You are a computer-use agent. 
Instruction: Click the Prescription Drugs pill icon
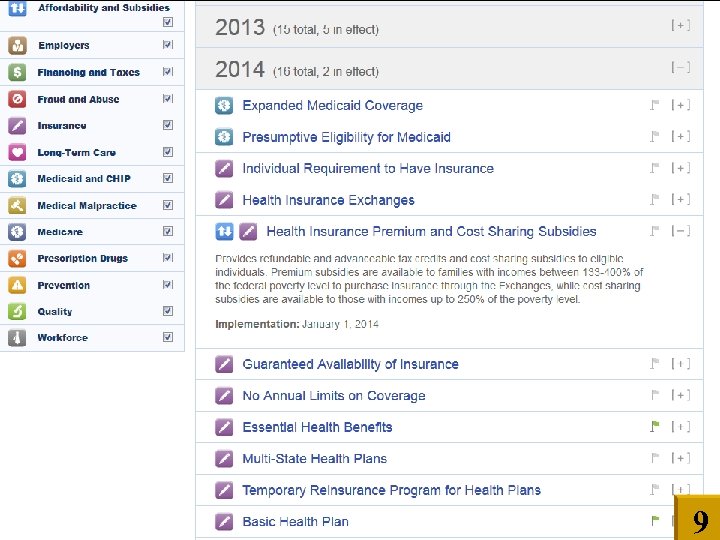click(x=17, y=258)
